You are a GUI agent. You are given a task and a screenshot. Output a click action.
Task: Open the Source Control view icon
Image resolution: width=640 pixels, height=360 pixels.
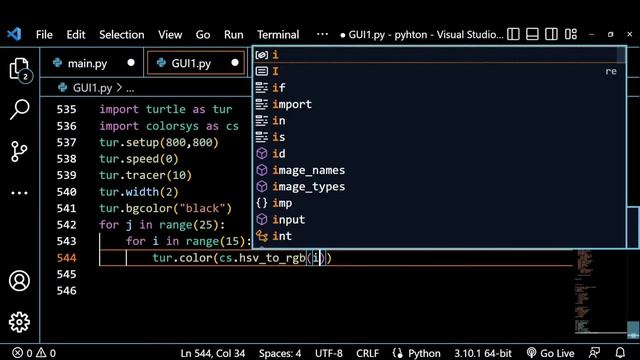[x=19, y=151]
